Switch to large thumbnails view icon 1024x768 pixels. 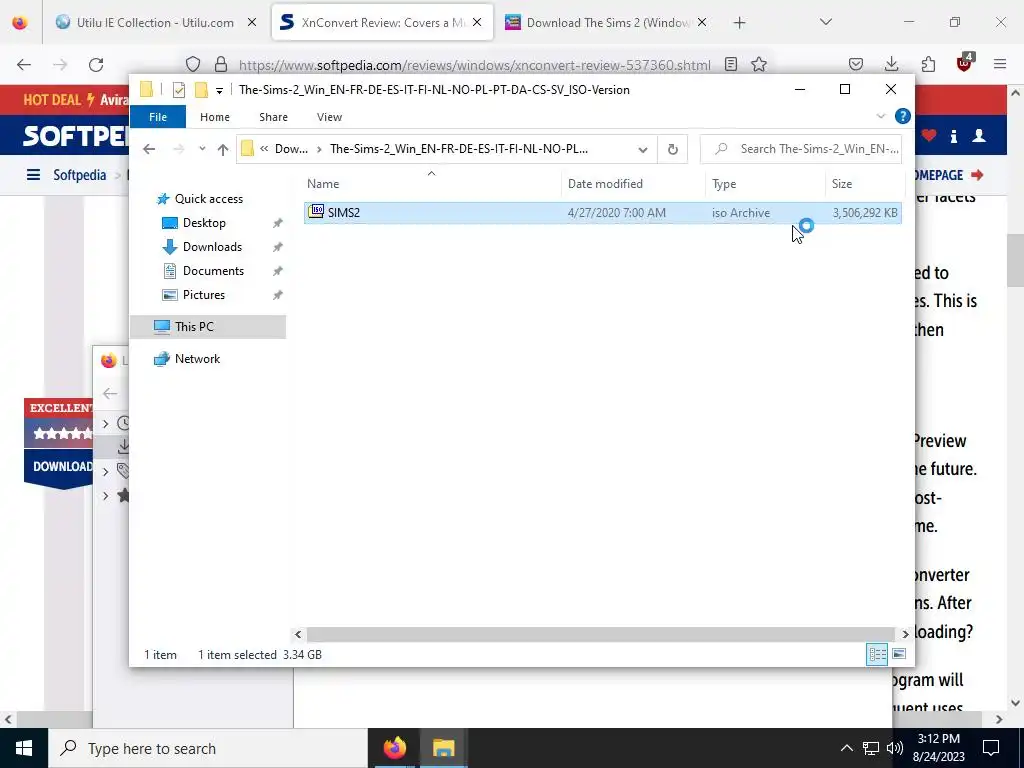point(899,654)
